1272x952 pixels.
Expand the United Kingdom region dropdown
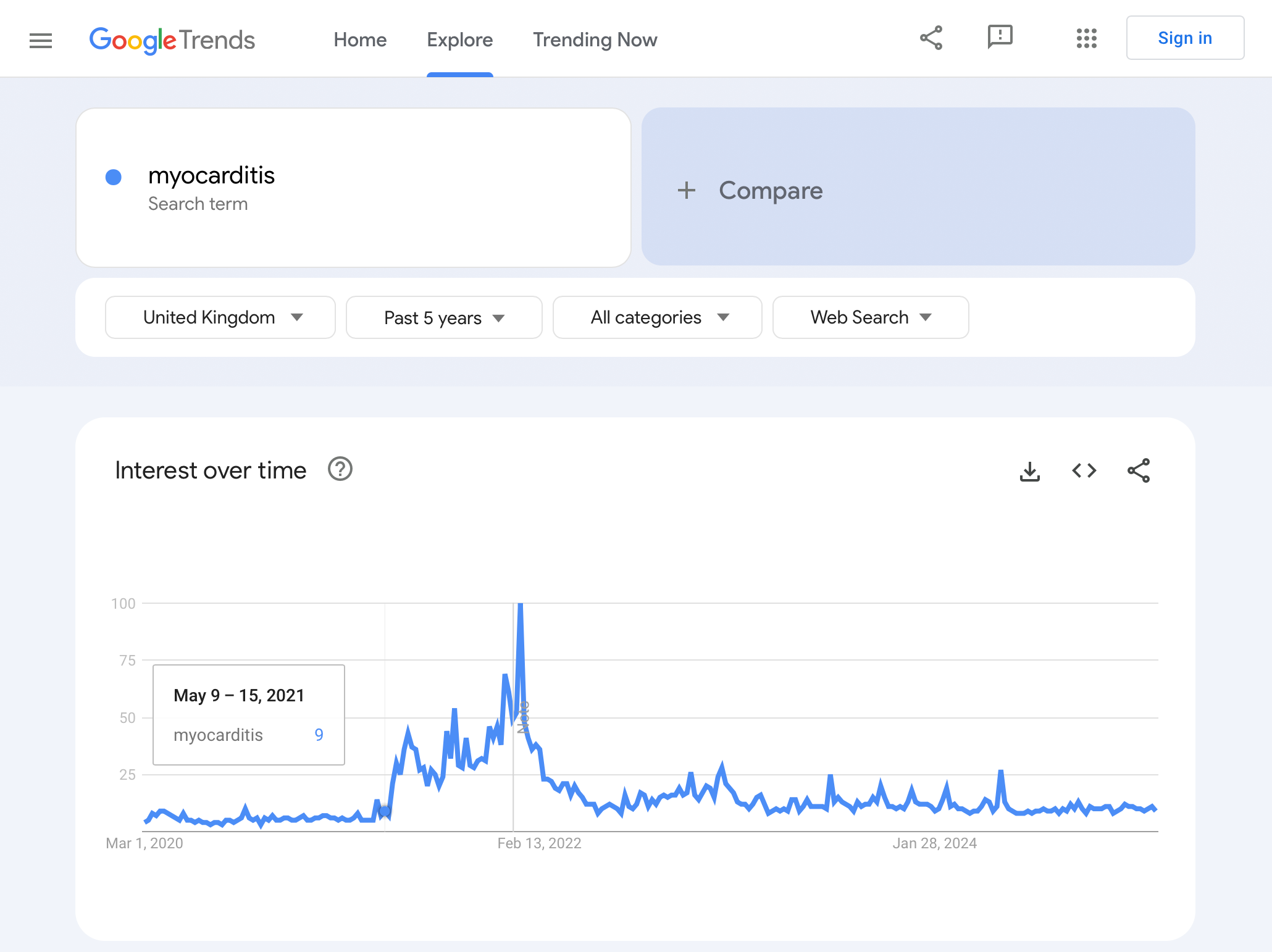coord(220,317)
